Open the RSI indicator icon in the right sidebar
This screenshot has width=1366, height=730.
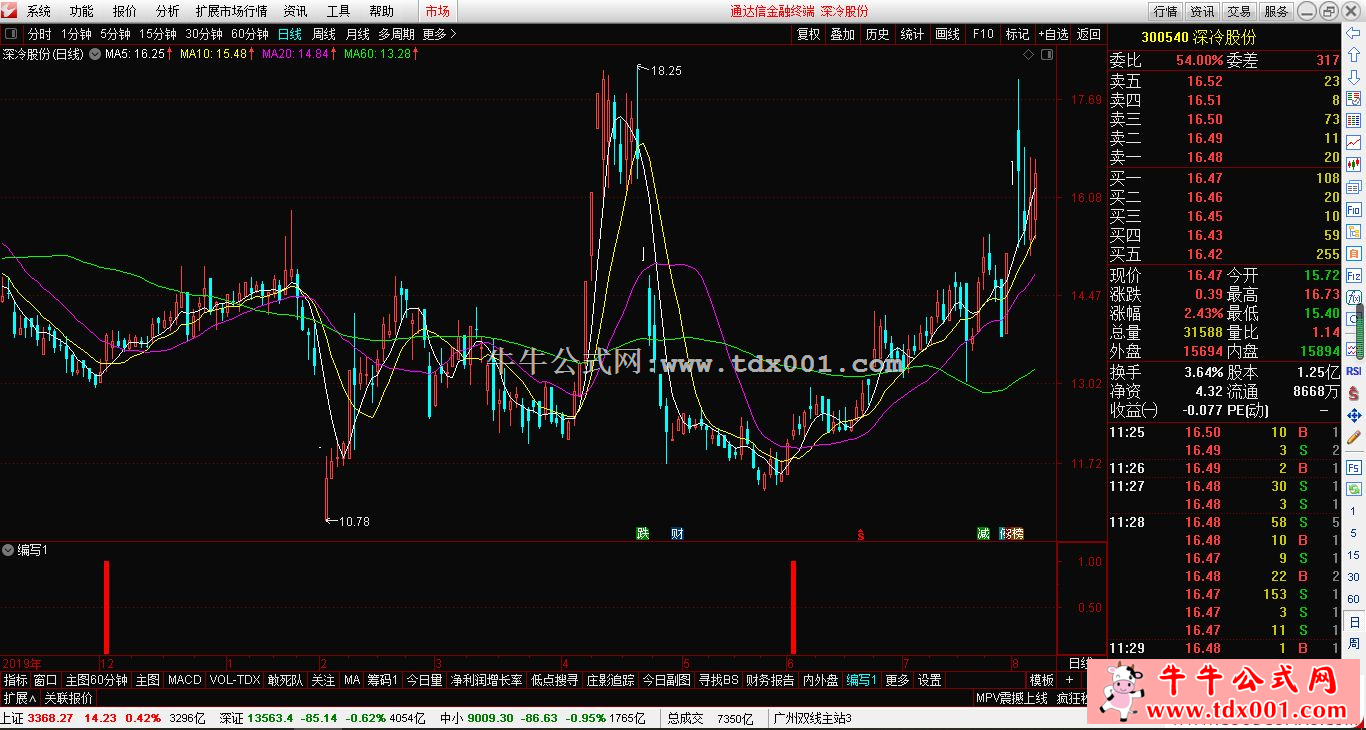click(x=1354, y=370)
